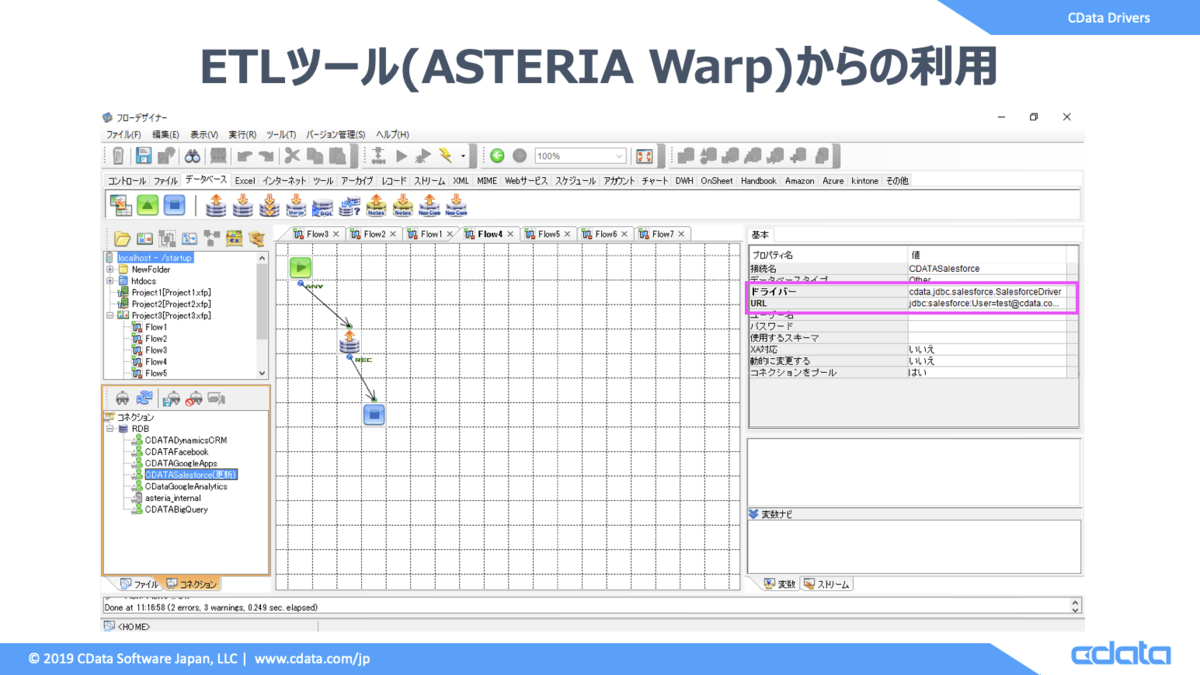The width and height of the screenshot is (1200, 675).
Task: Close the Flow1 tab
Action: [451, 234]
